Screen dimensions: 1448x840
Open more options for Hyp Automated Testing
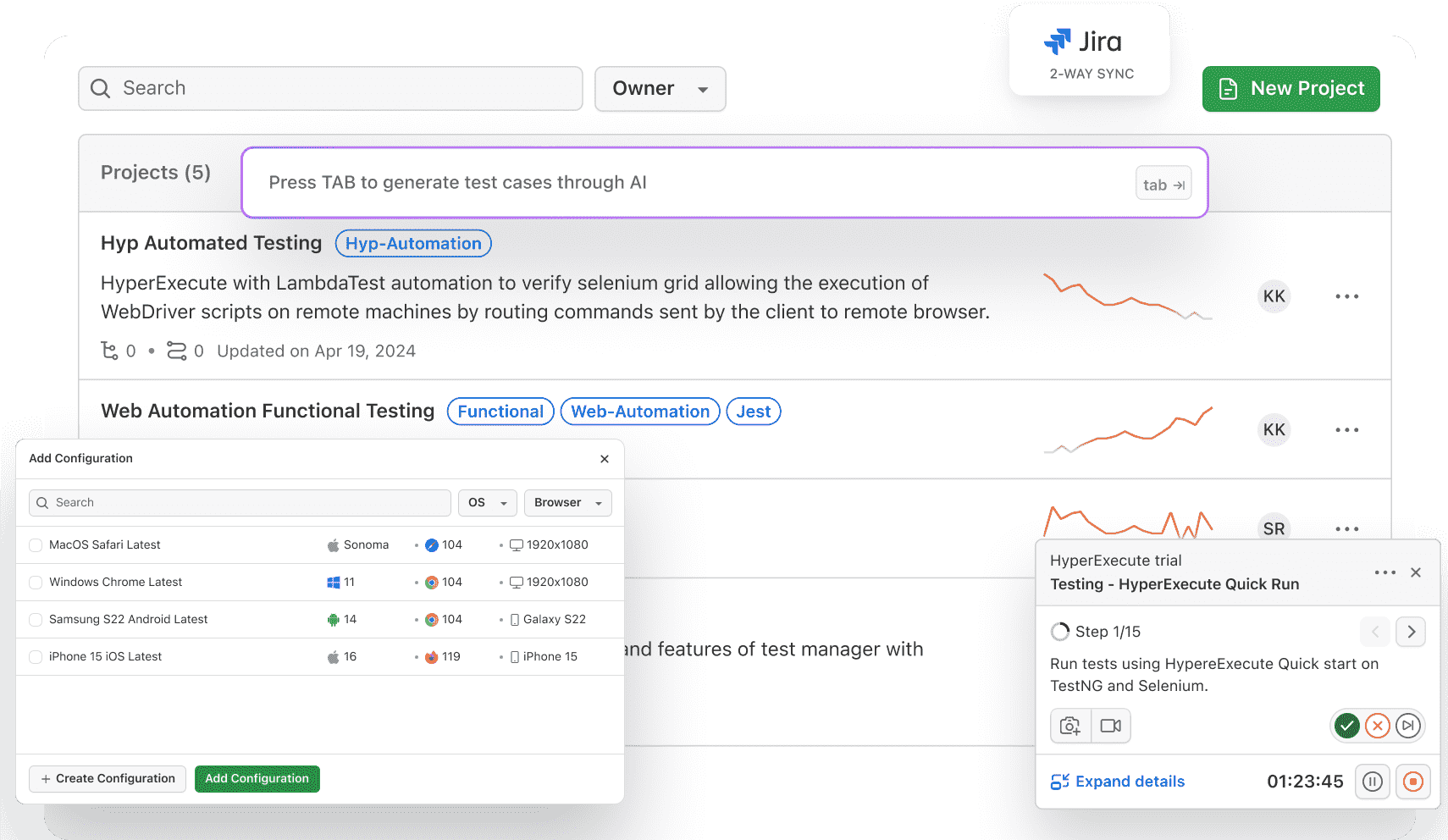[x=1346, y=296]
